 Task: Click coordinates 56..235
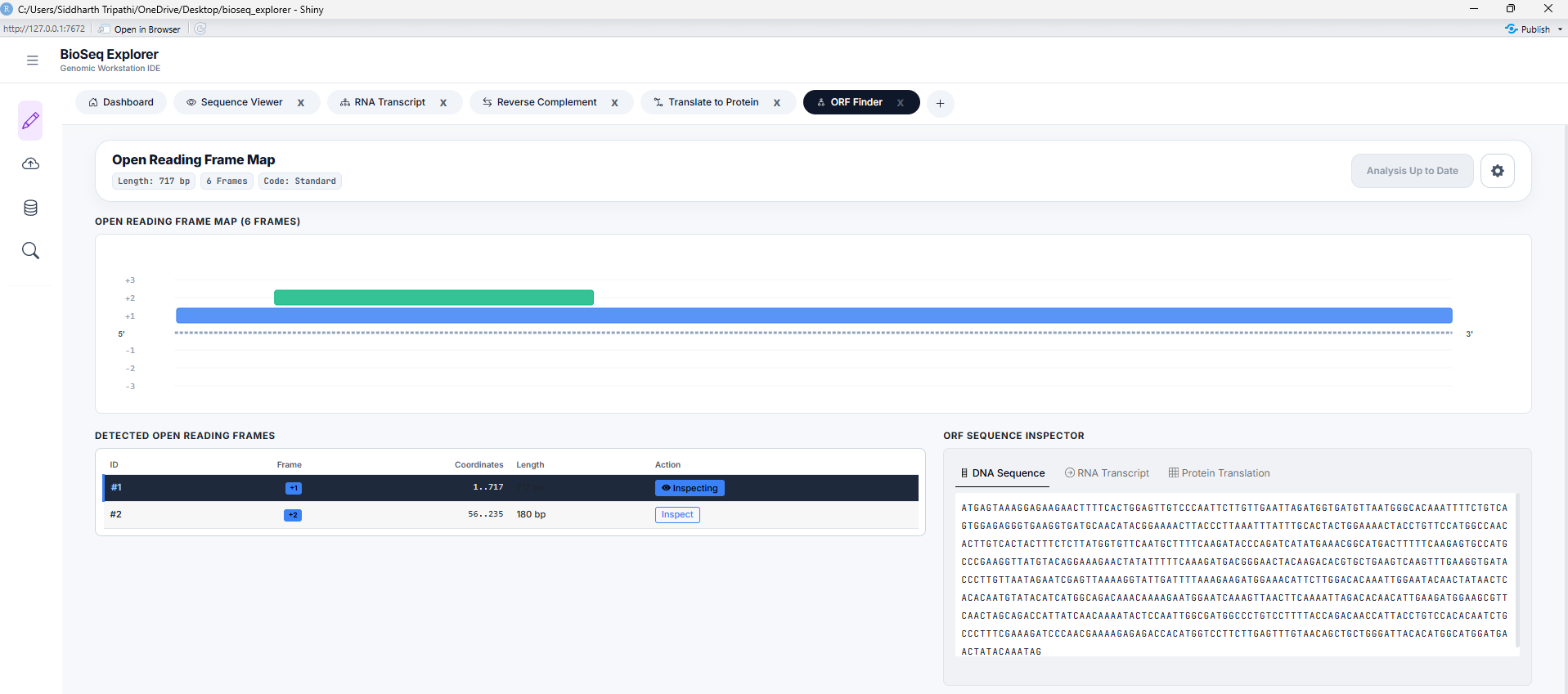(485, 514)
